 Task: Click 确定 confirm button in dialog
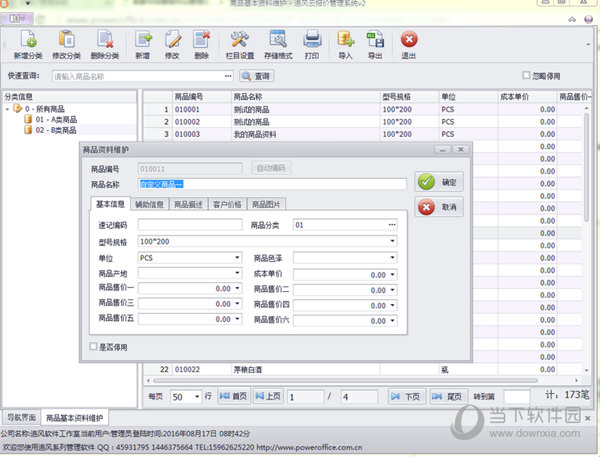(x=439, y=182)
